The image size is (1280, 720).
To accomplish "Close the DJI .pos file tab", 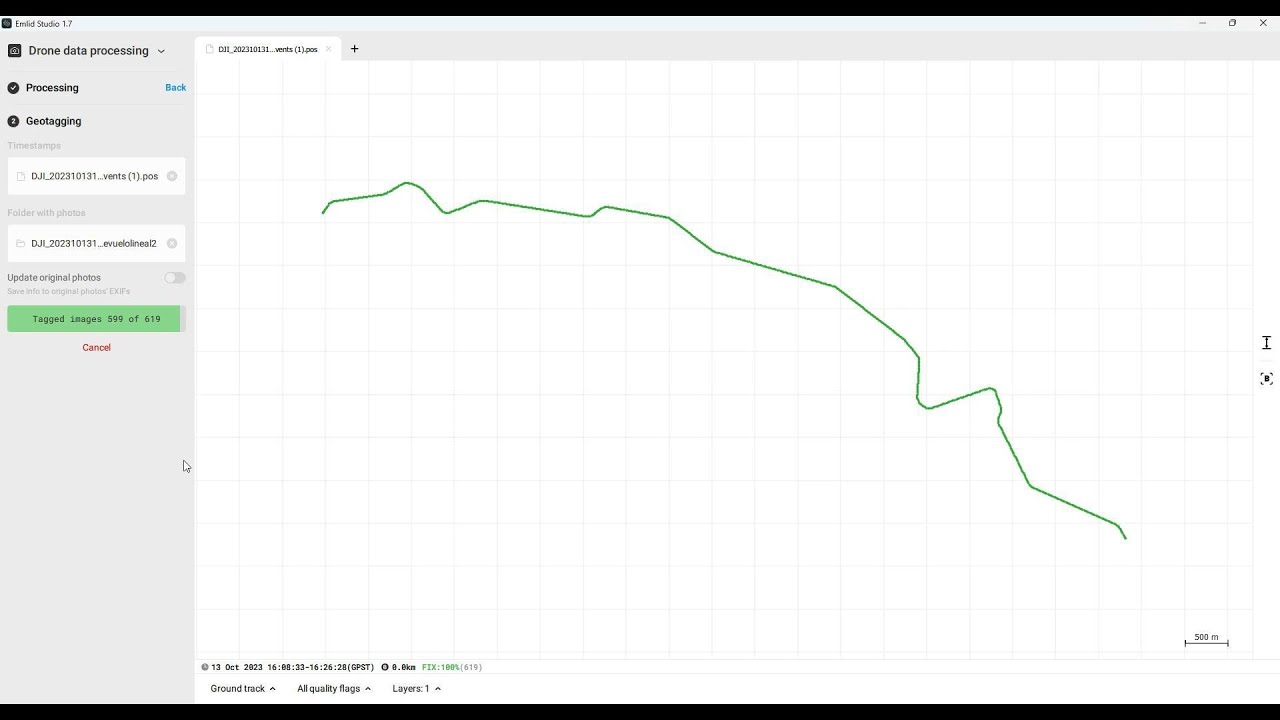I will pyautogui.click(x=328, y=49).
